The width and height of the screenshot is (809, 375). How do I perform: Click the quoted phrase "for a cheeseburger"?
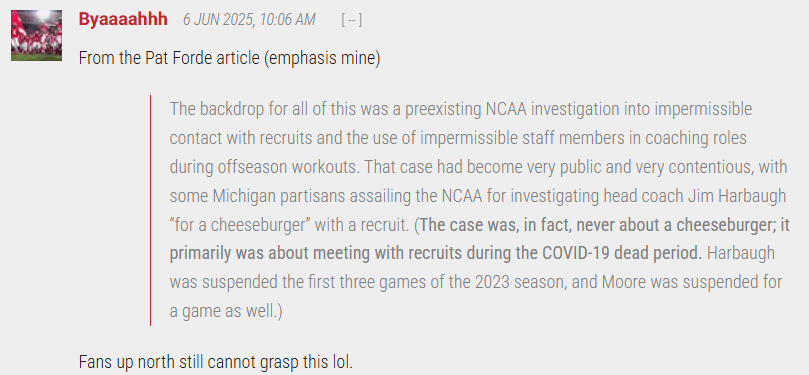[239, 225]
